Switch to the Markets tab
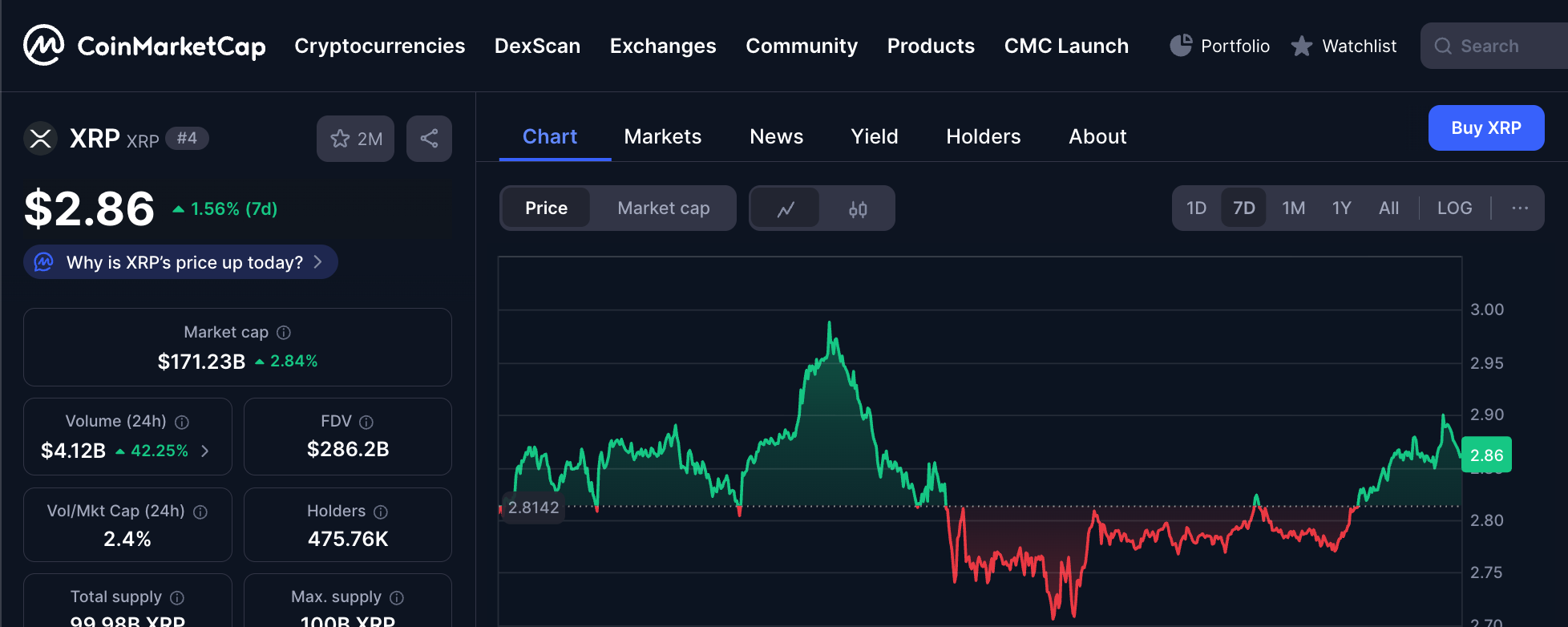 [x=662, y=136]
